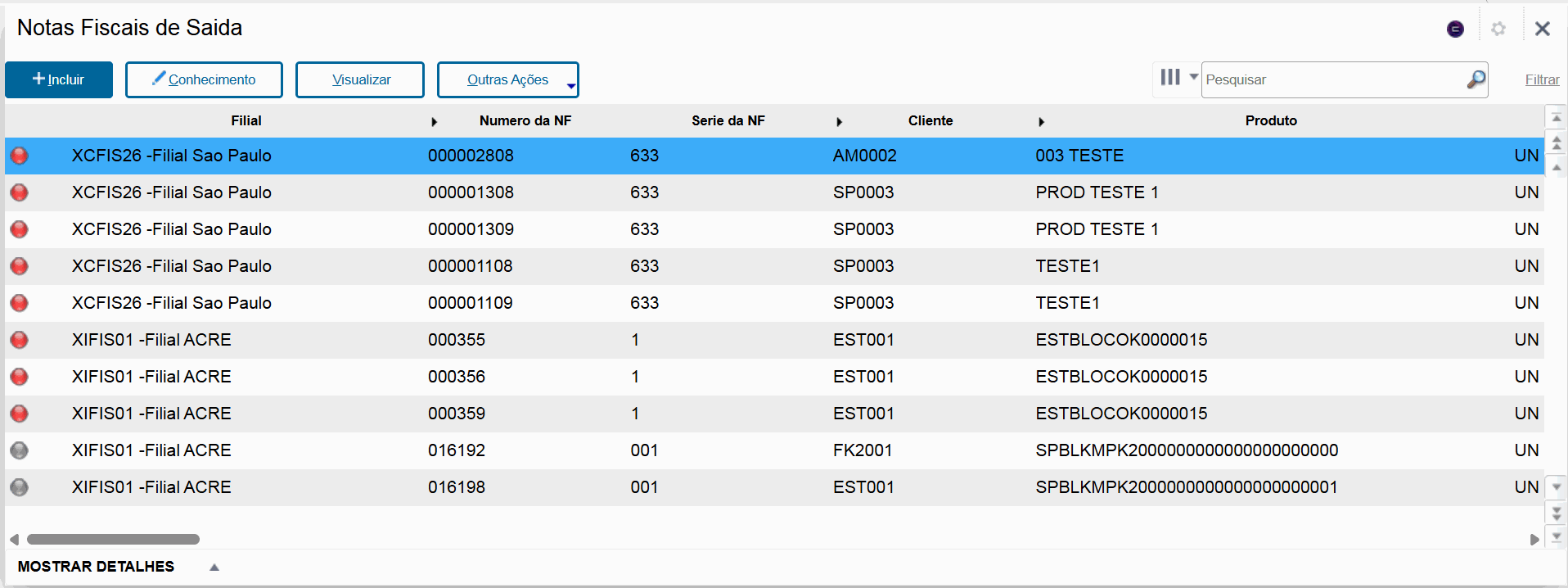Click the magnifying glass search icon

1476,79
